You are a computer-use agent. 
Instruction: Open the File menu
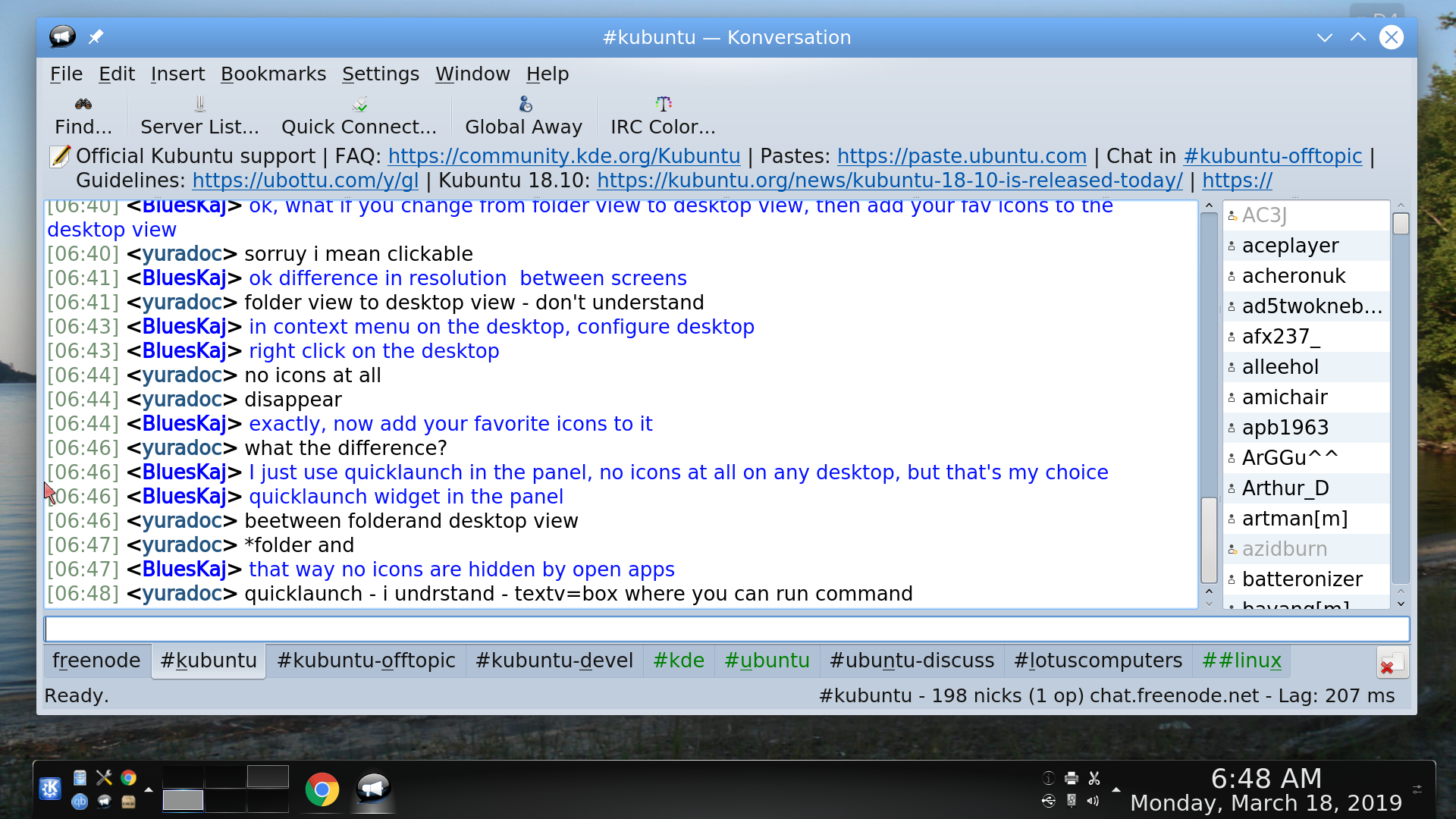click(x=66, y=74)
